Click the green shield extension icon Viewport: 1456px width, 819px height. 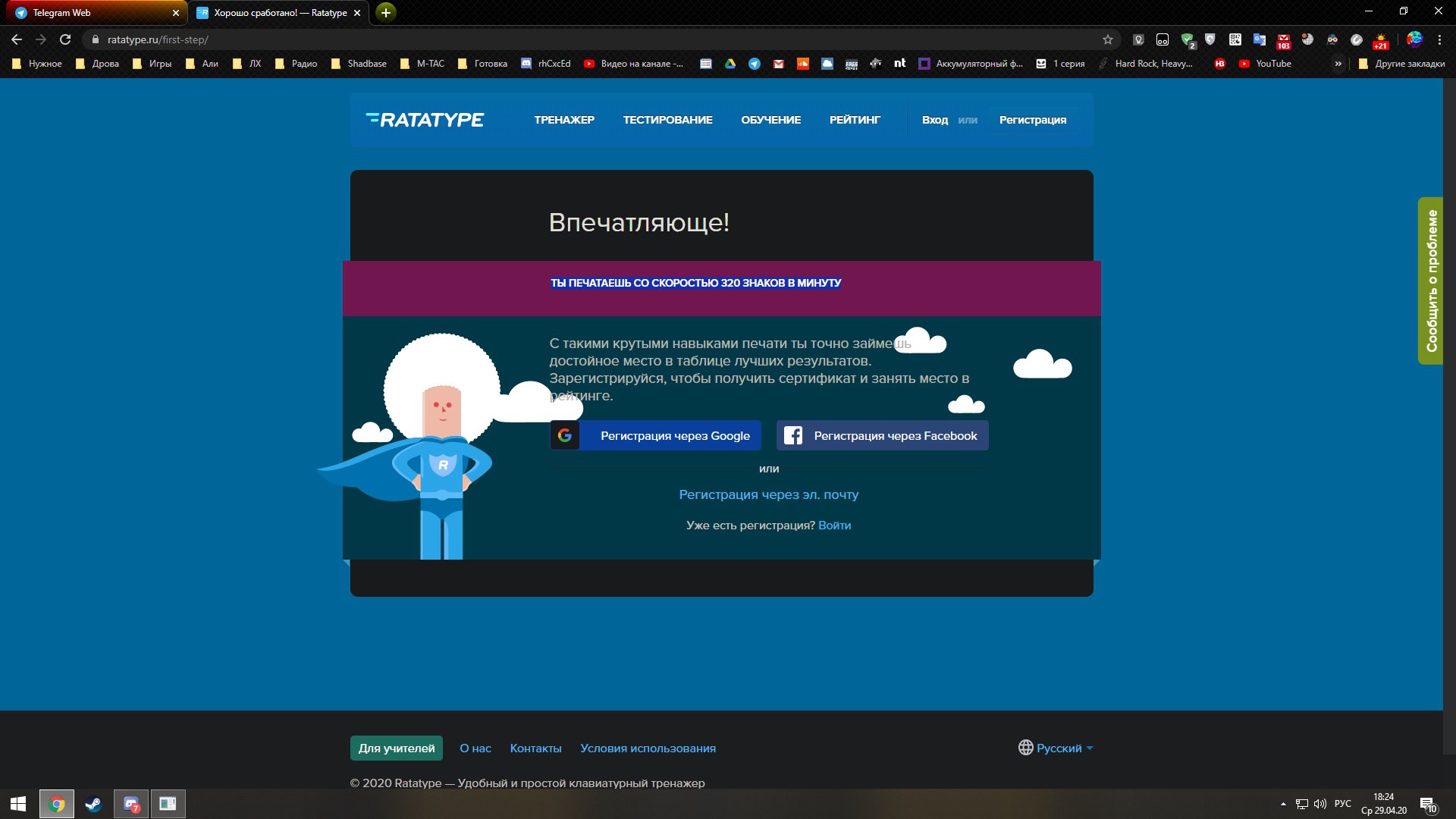pyautogui.click(x=1188, y=40)
